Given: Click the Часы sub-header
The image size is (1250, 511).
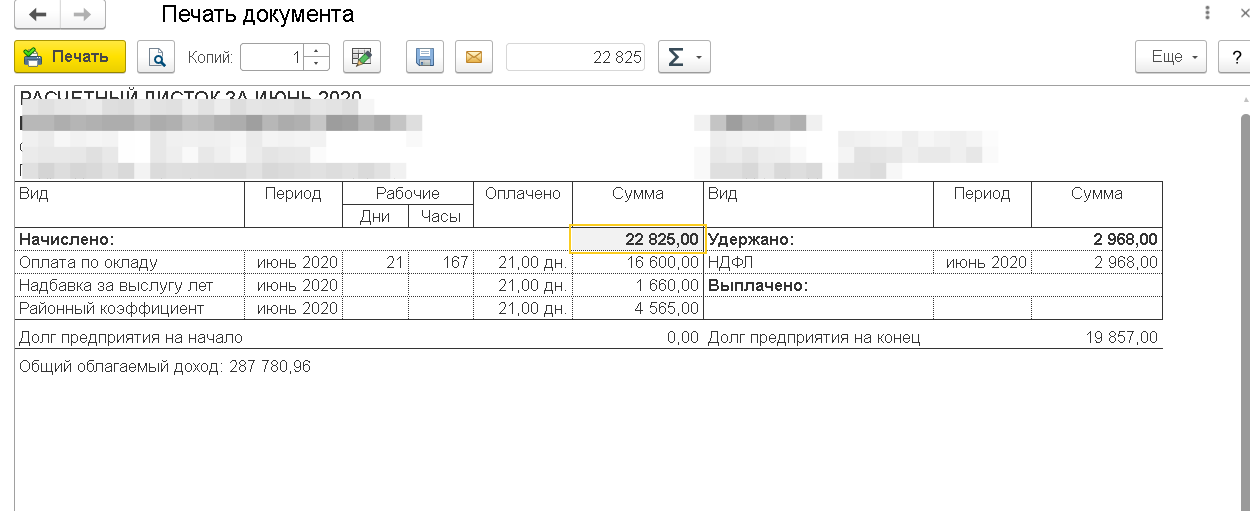Looking at the screenshot, I should [441, 216].
